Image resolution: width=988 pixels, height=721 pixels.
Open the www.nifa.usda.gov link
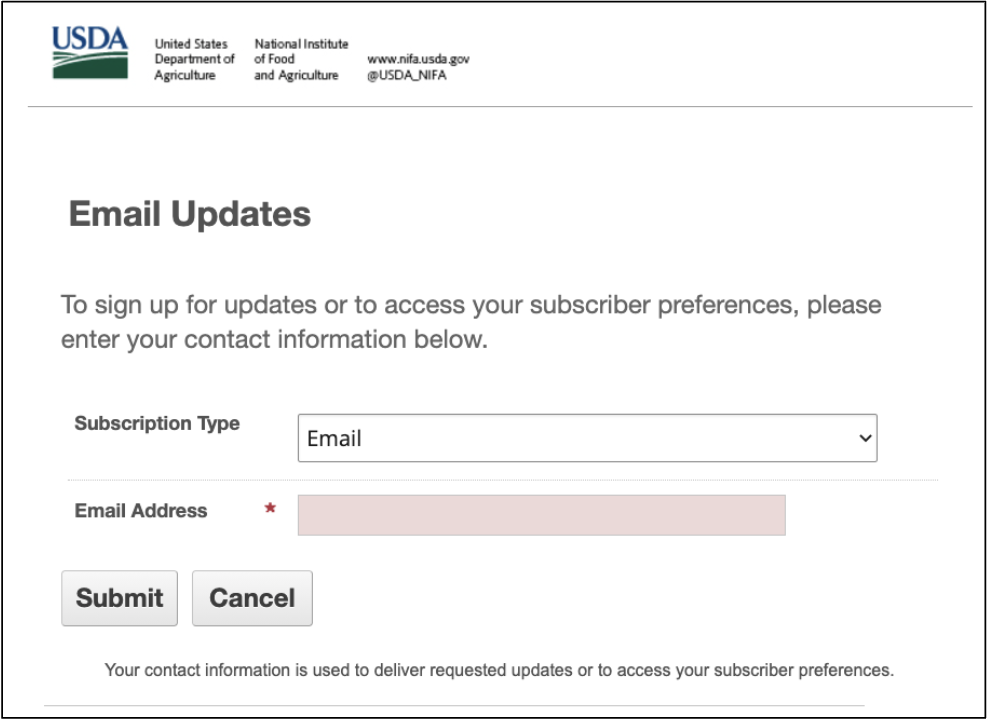(x=418, y=60)
